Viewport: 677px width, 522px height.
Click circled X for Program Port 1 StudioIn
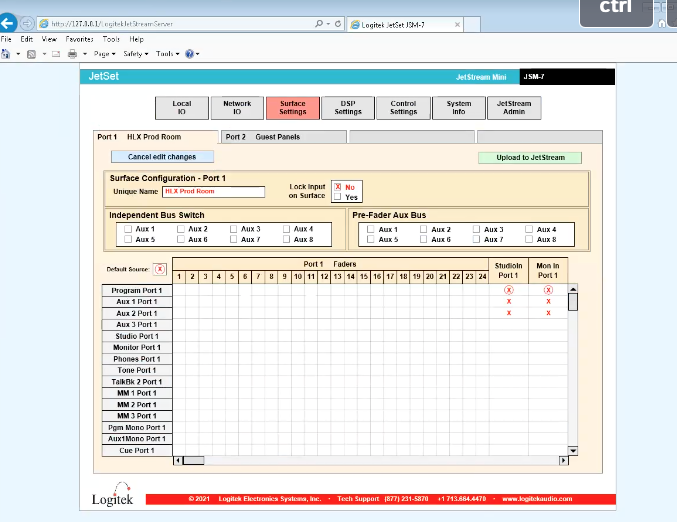509,290
